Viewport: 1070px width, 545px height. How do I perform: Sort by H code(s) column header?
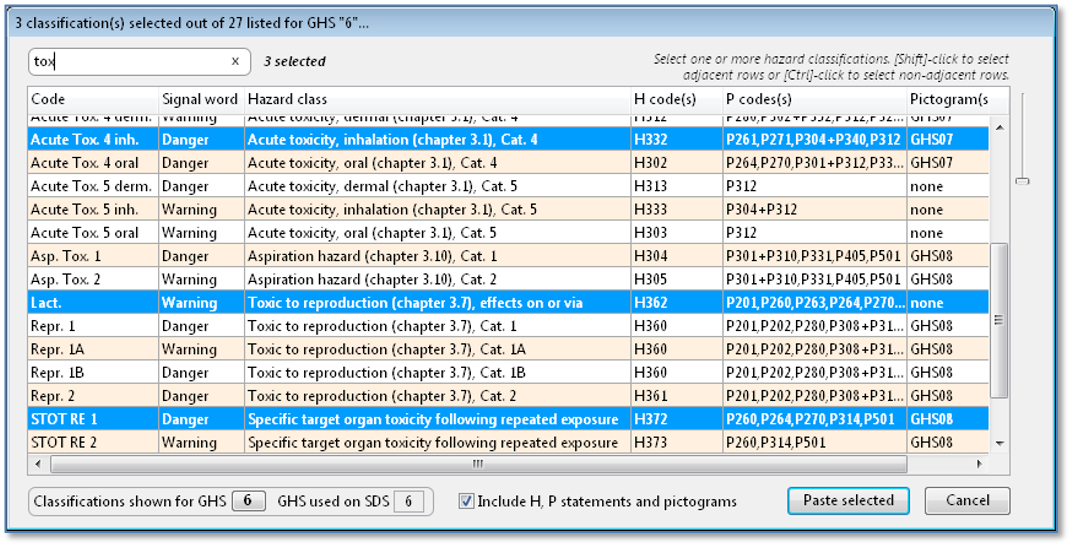click(676, 100)
